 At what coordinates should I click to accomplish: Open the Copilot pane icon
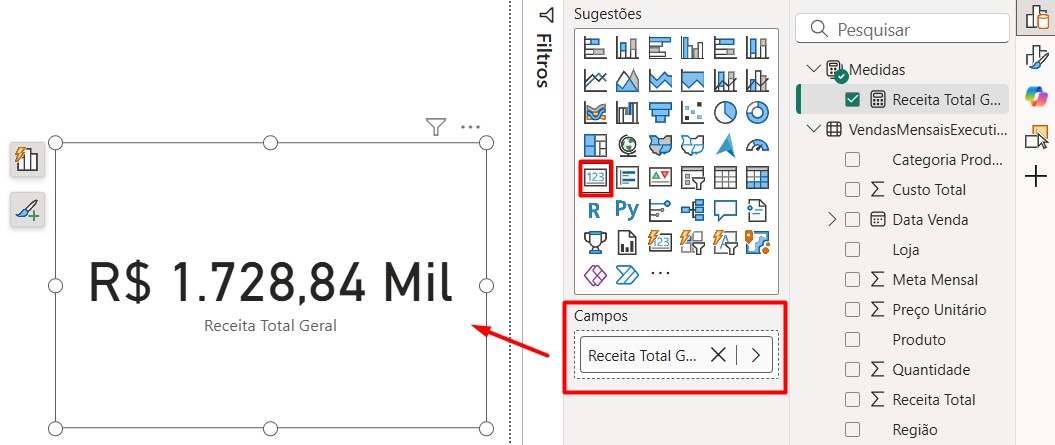[x=1037, y=96]
